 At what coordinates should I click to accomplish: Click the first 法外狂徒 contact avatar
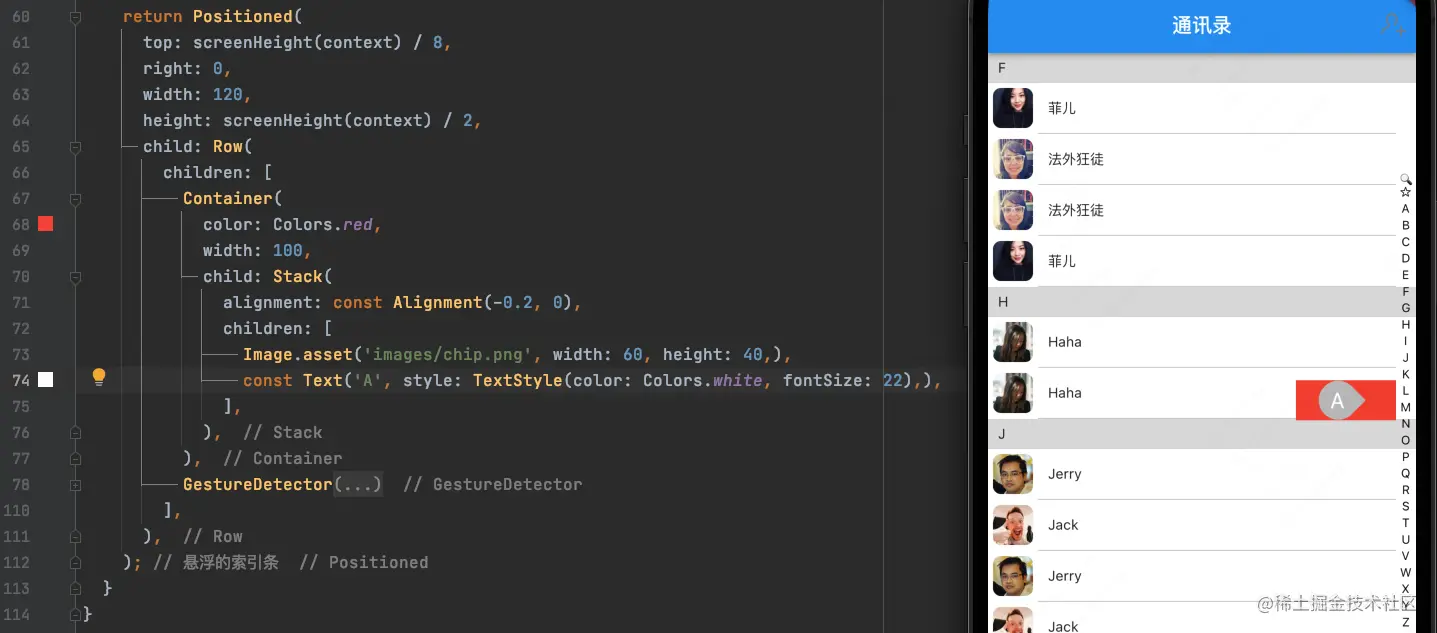[1013, 159]
